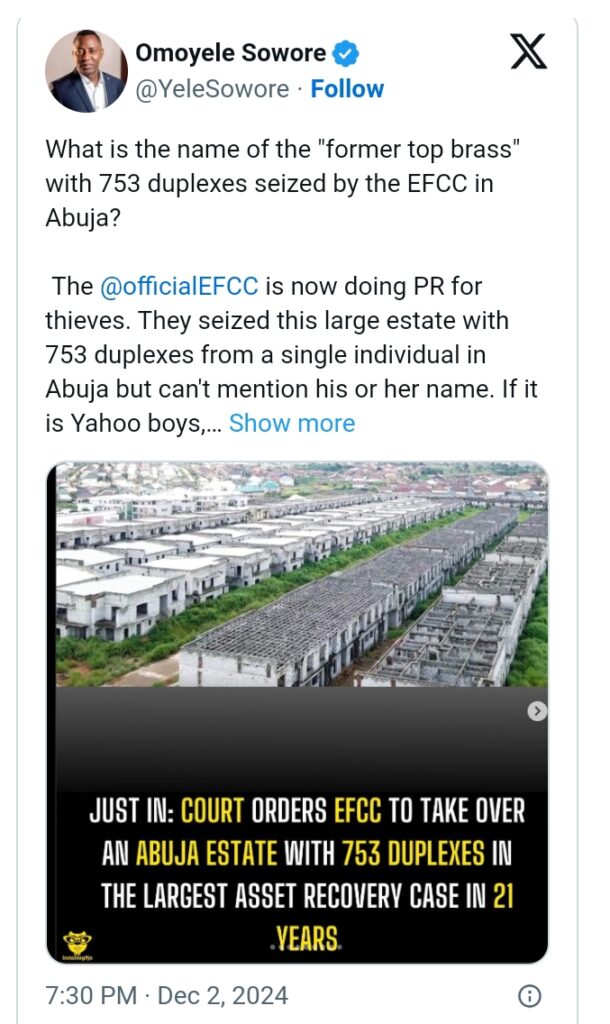Open the info icon beside the timestamp
The width and height of the screenshot is (610, 1024).
530,996
